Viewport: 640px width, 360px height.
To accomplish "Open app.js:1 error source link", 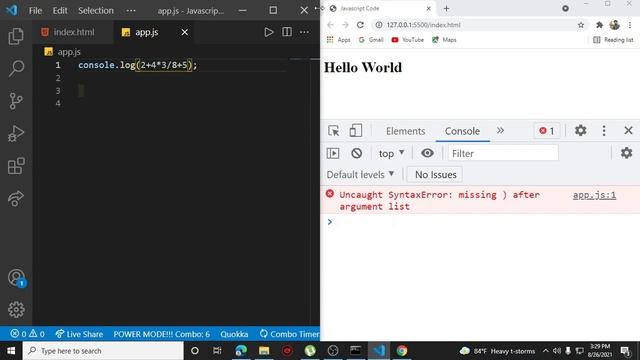I will click(594, 195).
